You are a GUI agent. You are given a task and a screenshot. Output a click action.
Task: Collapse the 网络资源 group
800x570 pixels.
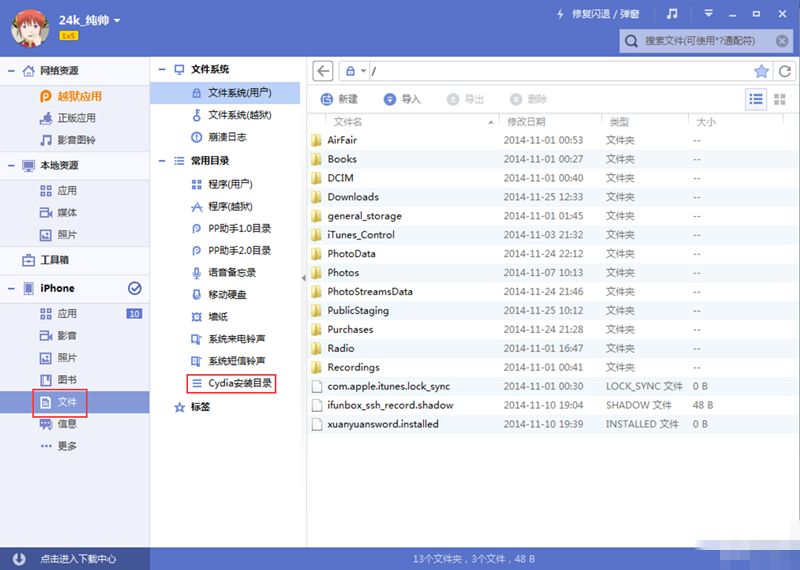[x=11, y=71]
